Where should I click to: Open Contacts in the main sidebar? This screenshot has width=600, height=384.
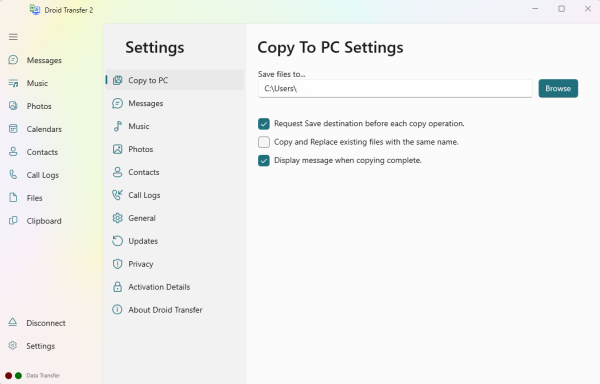pyautogui.click(x=42, y=152)
